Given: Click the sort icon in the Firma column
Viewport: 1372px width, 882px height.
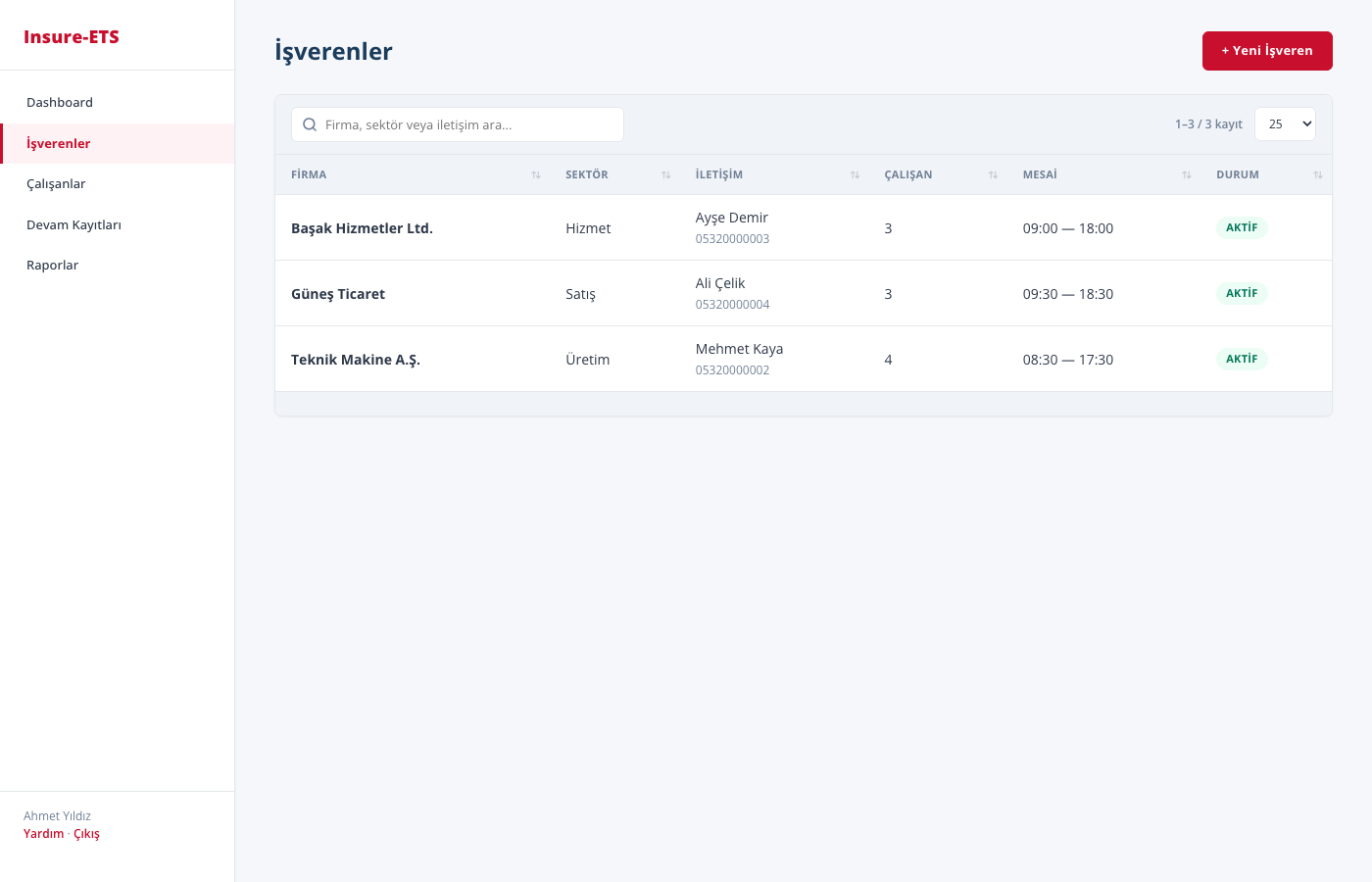Looking at the screenshot, I should point(536,175).
